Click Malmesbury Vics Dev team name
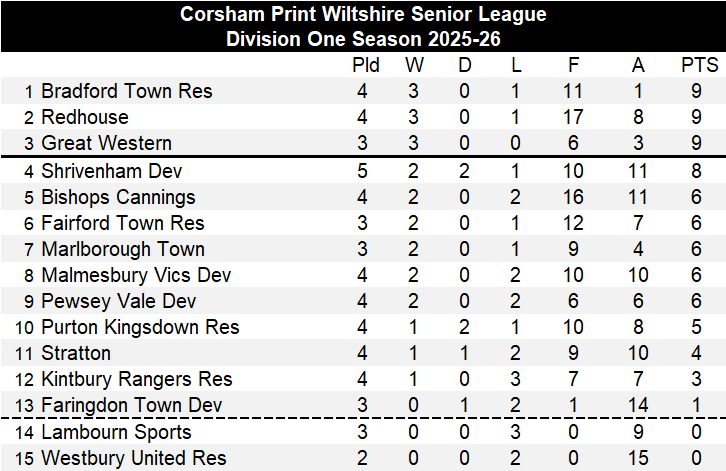The width and height of the screenshot is (726, 471). click(x=136, y=275)
